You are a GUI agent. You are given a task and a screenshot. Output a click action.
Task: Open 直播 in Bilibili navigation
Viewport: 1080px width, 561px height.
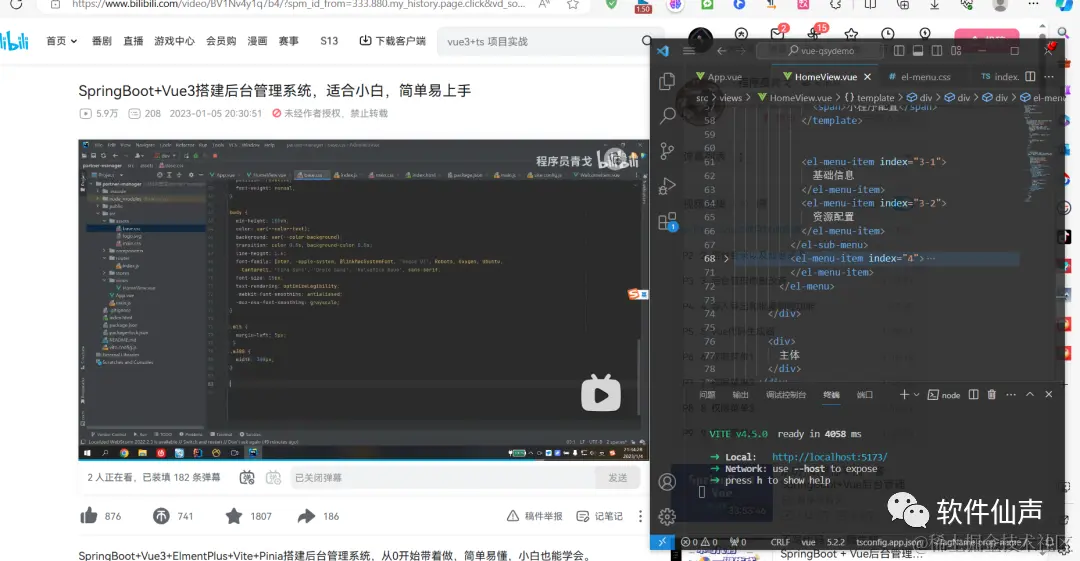(133, 41)
